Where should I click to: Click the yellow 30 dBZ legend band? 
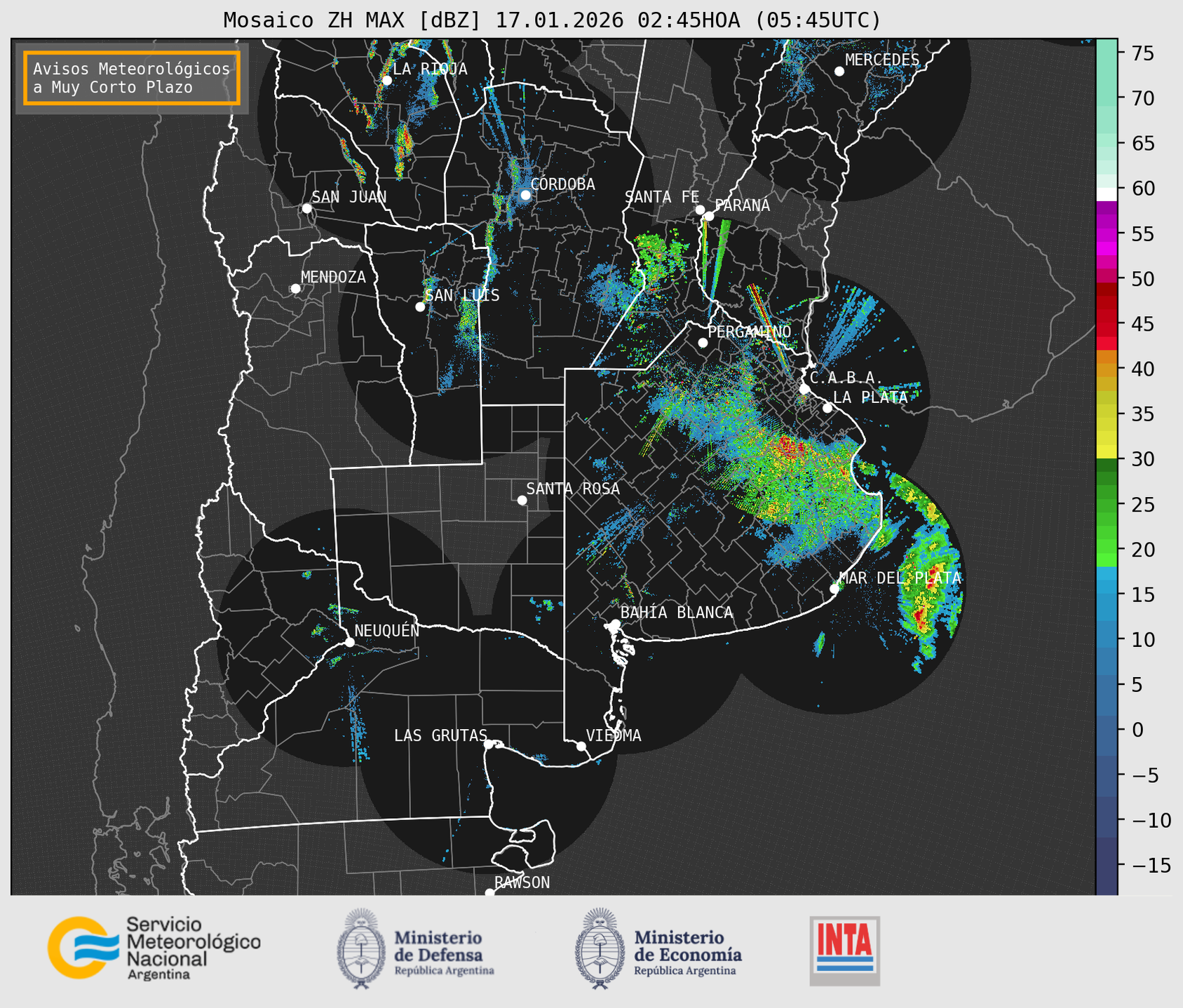pyautogui.click(x=1106, y=452)
